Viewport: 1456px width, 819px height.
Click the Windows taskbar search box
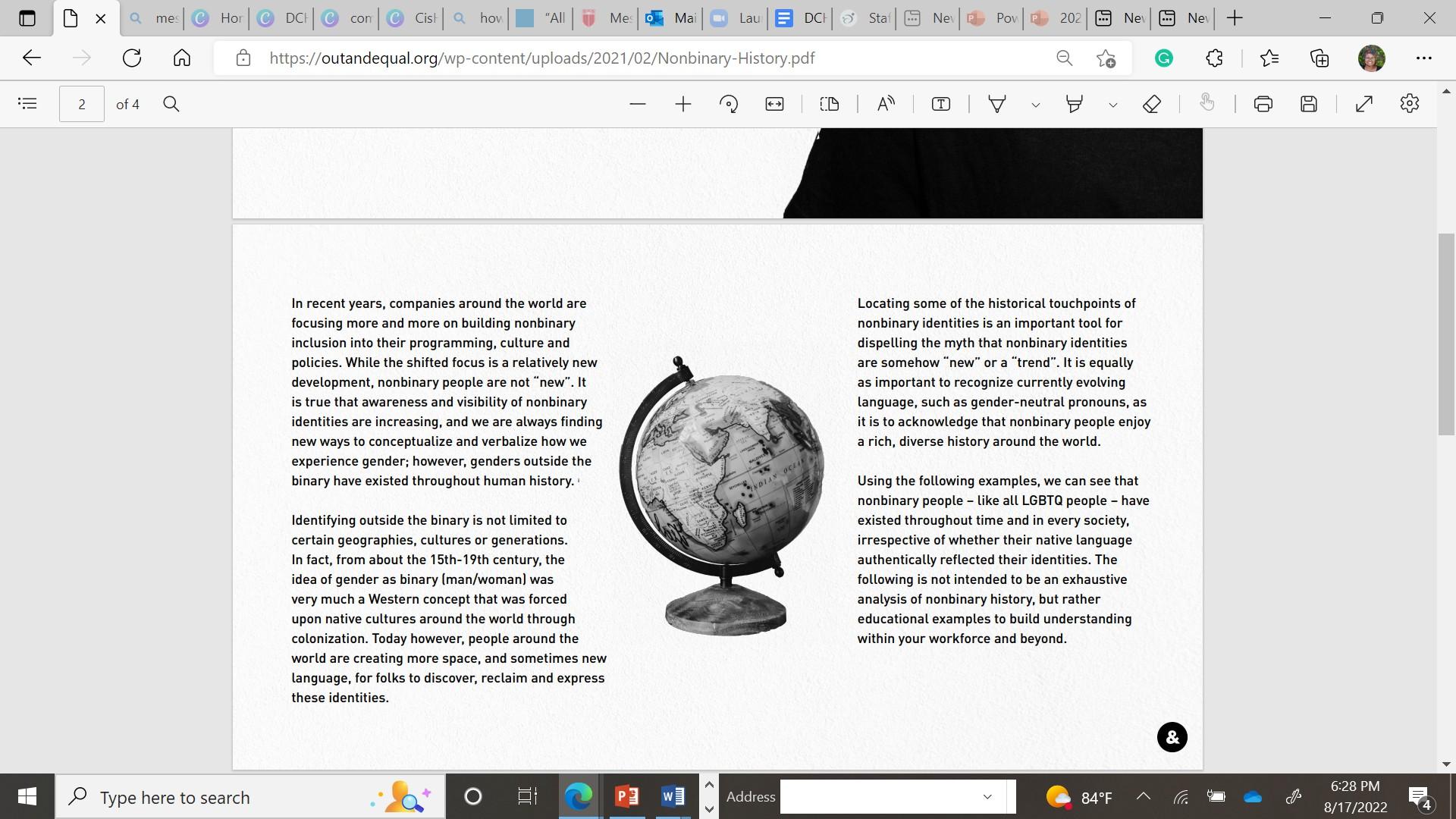(250, 797)
